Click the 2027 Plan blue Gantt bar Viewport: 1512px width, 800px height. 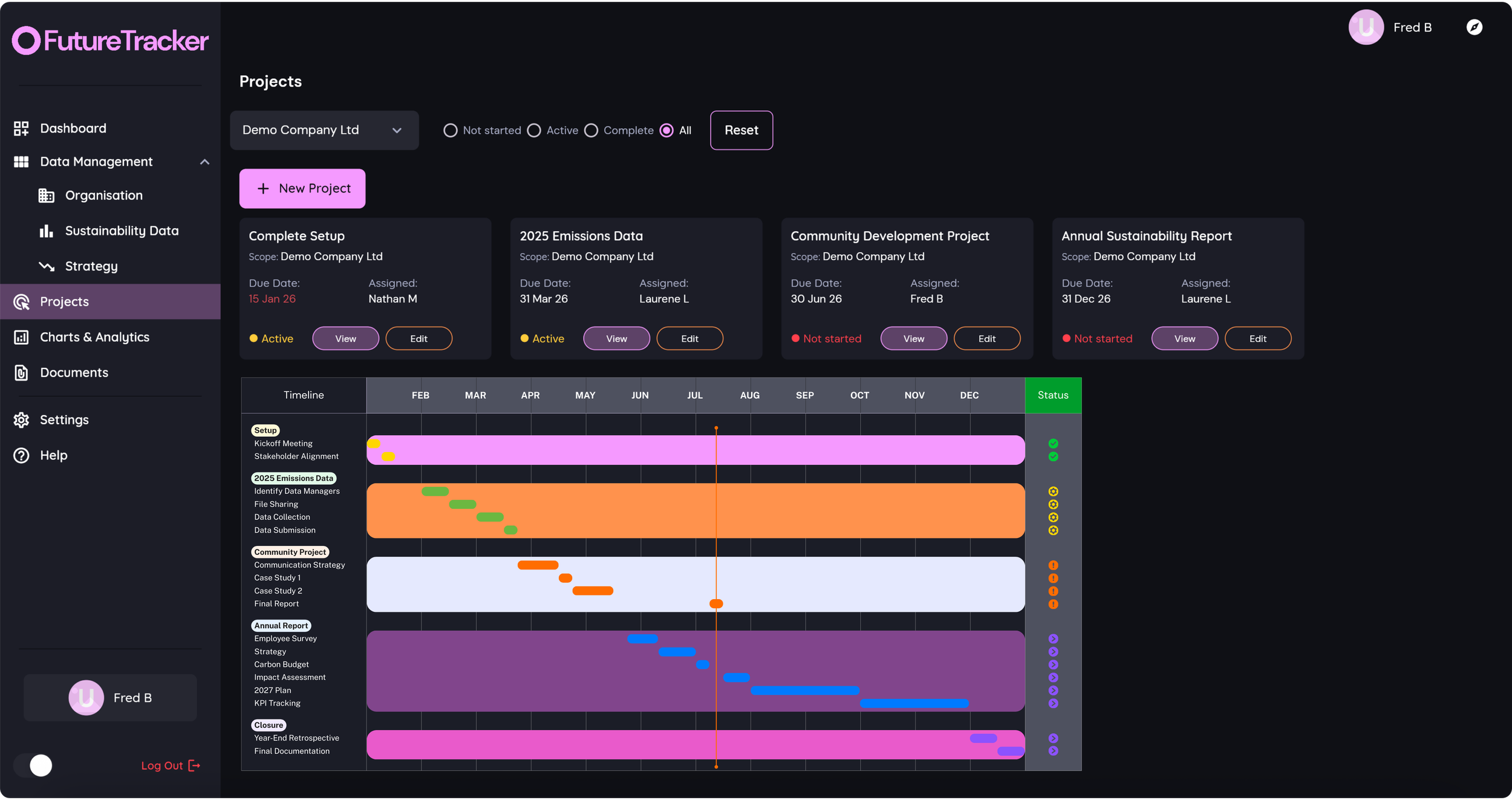tap(804, 690)
